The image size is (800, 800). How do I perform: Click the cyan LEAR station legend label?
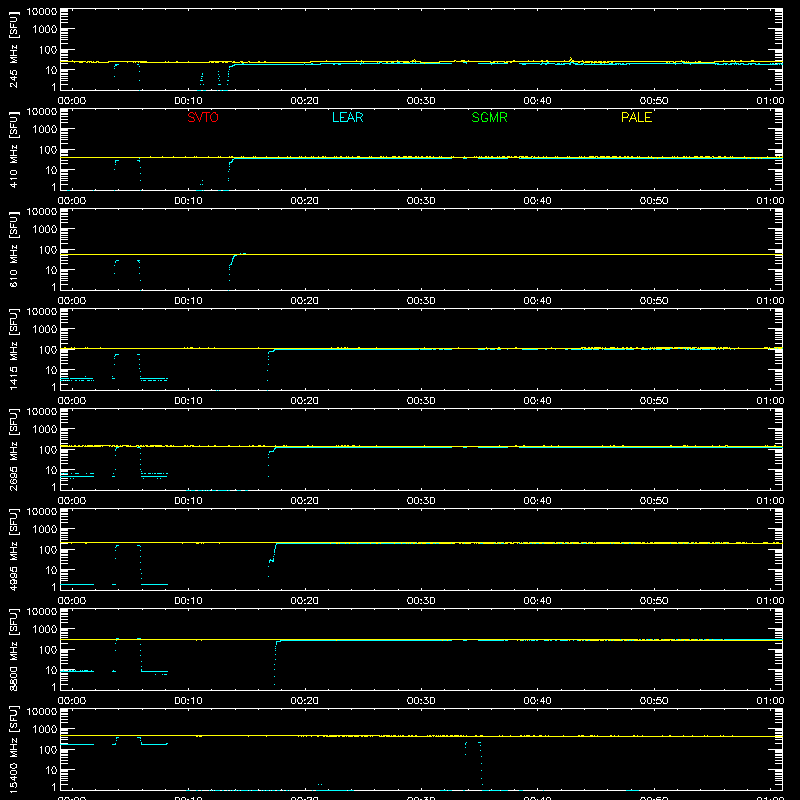tap(347, 117)
